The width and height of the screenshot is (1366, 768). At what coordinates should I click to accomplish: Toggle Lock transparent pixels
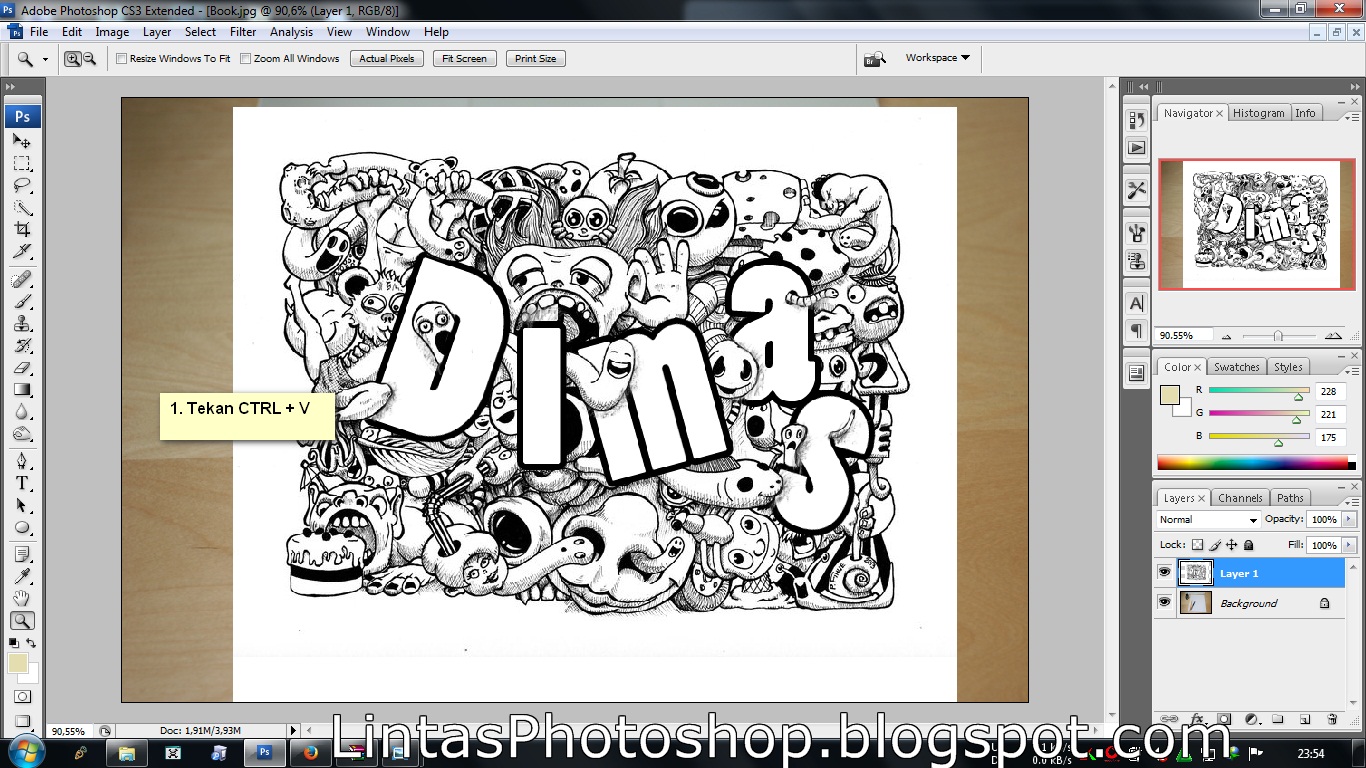[x=1198, y=545]
